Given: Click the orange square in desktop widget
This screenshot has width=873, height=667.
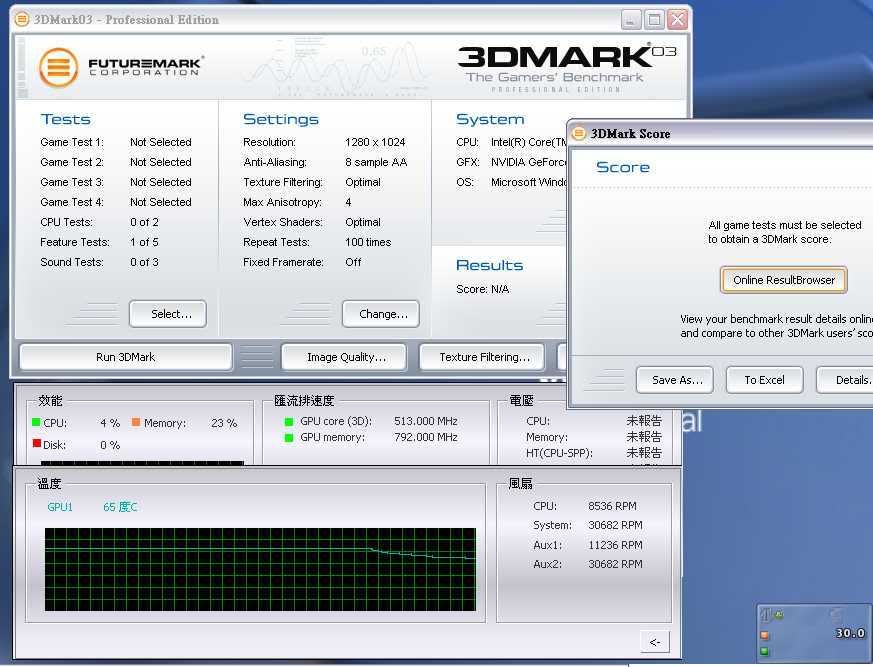Looking at the screenshot, I should (765, 635).
